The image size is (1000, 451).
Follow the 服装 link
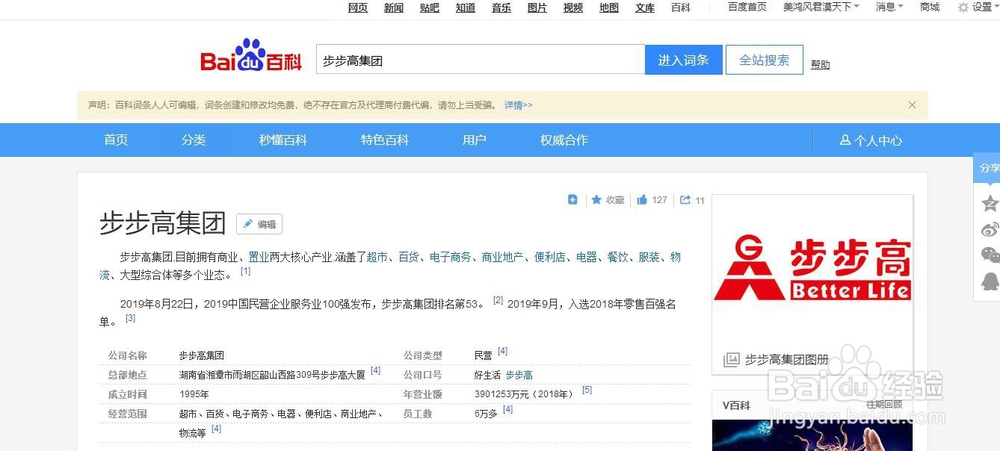point(649,257)
